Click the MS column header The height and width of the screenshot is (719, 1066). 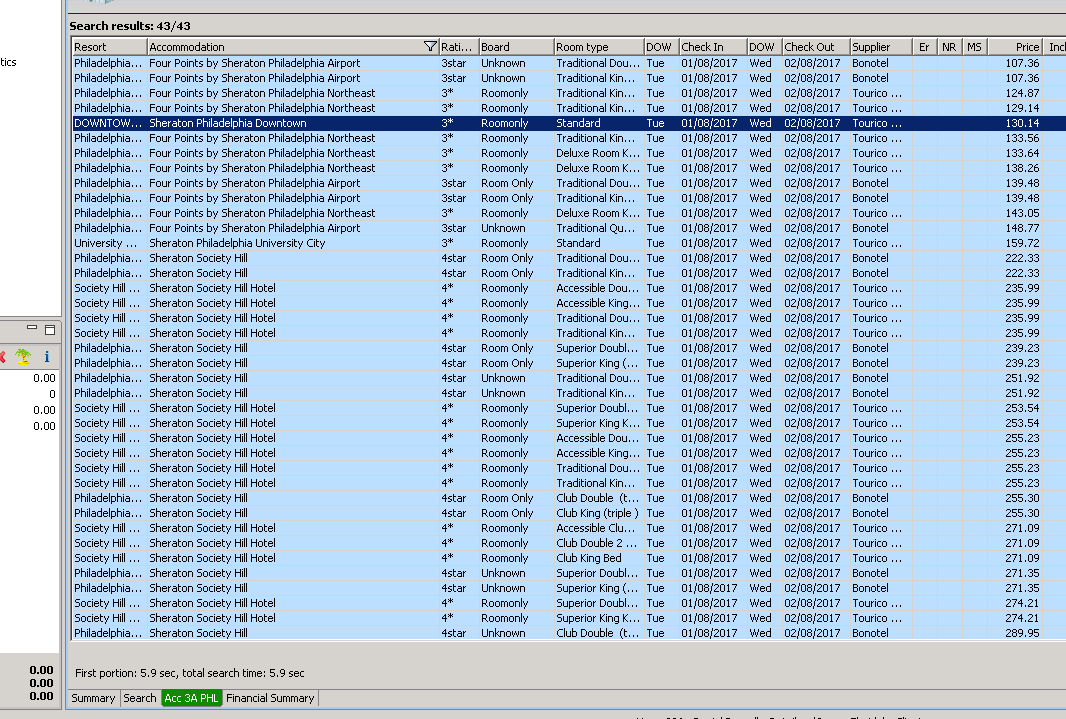pyautogui.click(x=974, y=47)
